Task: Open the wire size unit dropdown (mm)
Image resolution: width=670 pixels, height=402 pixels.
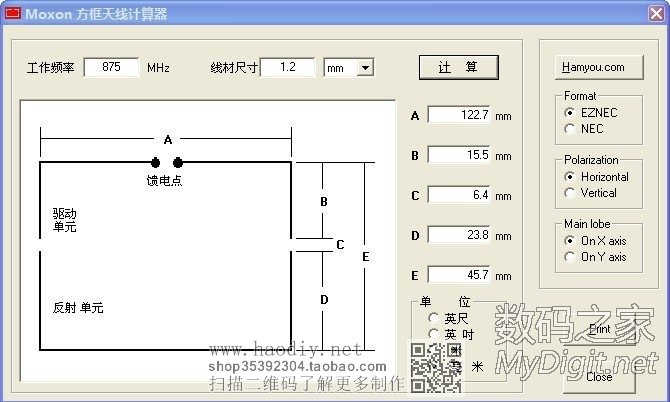Action: coord(365,67)
